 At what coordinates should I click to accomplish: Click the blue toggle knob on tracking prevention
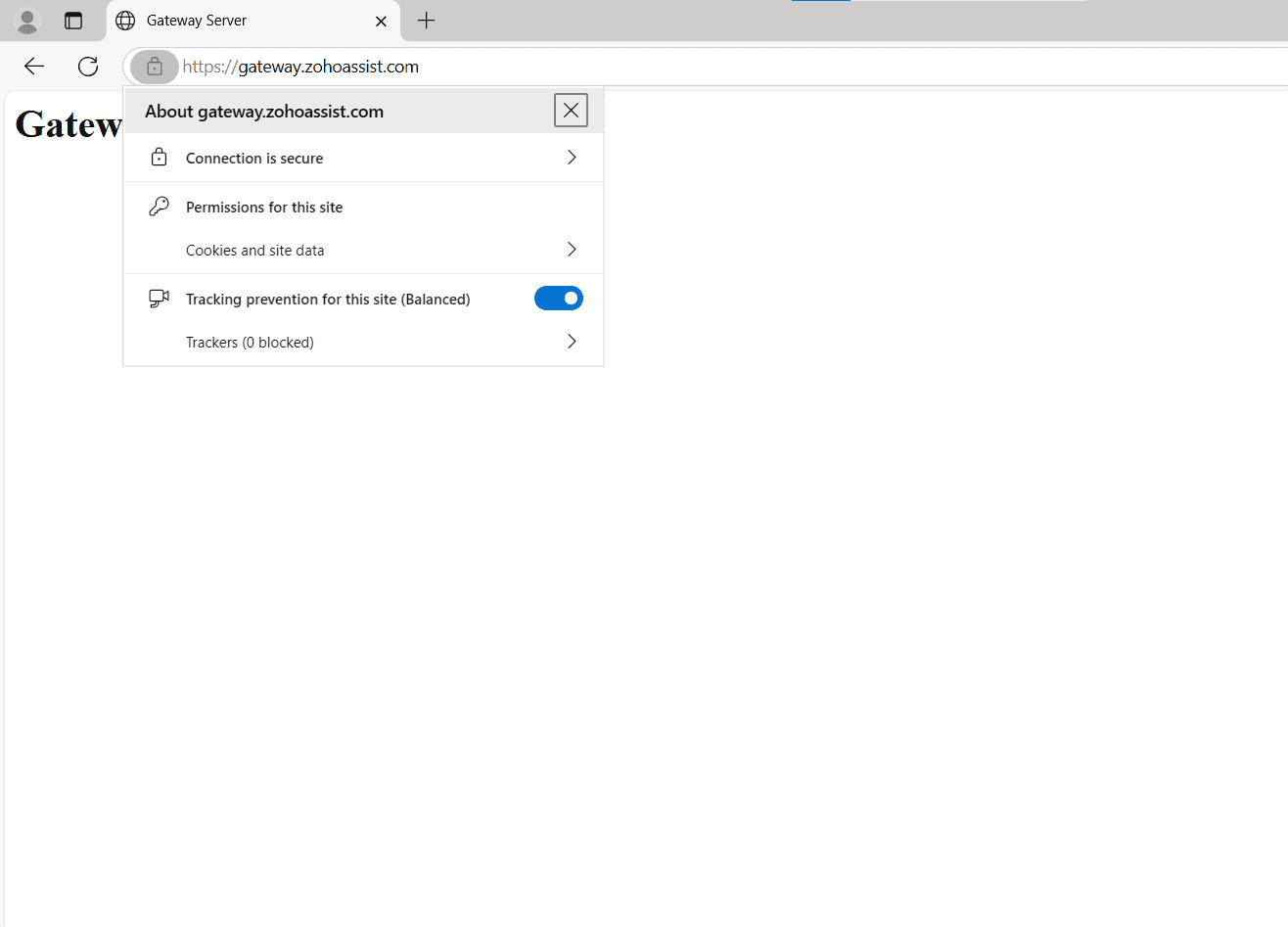pyautogui.click(x=570, y=298)
